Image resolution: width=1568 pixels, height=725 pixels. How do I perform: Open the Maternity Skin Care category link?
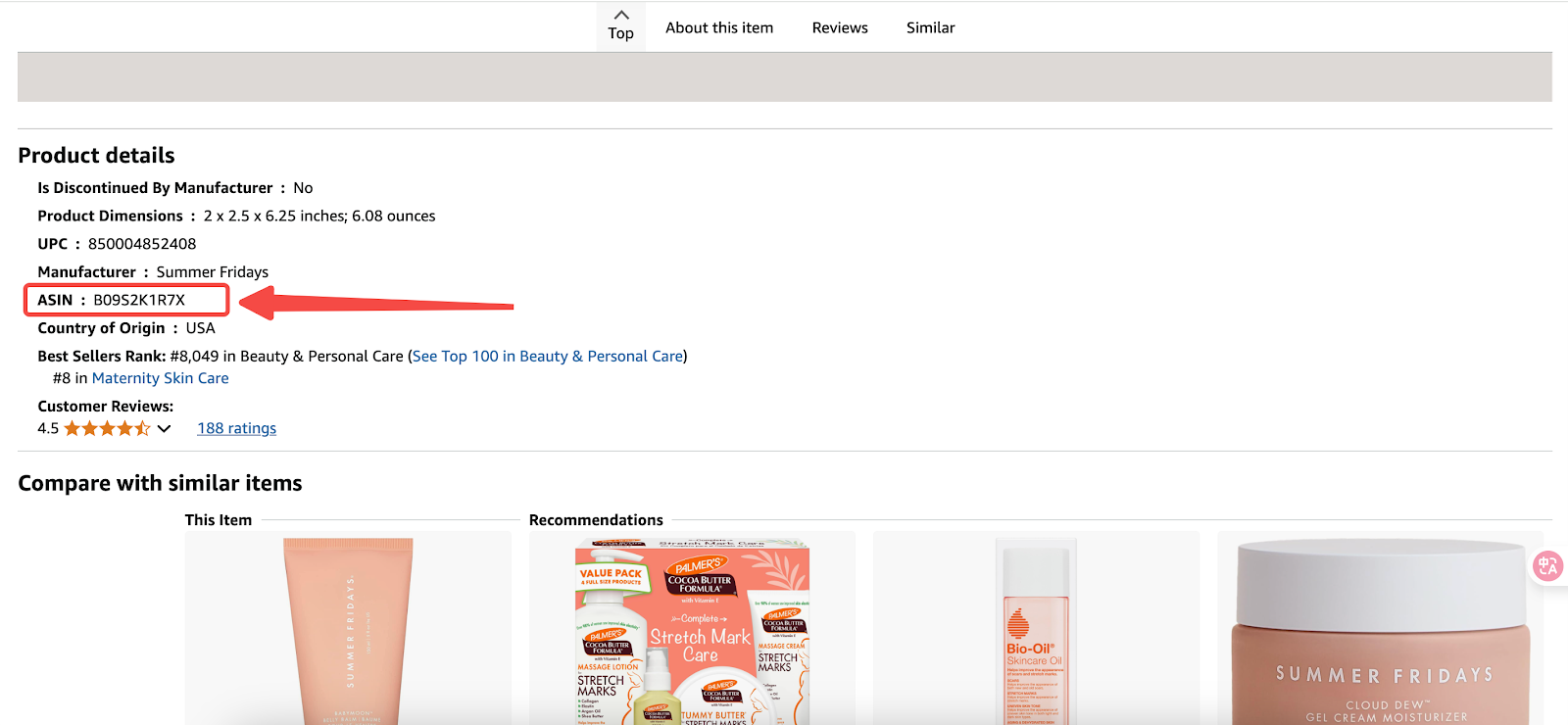tap(161, 378)
